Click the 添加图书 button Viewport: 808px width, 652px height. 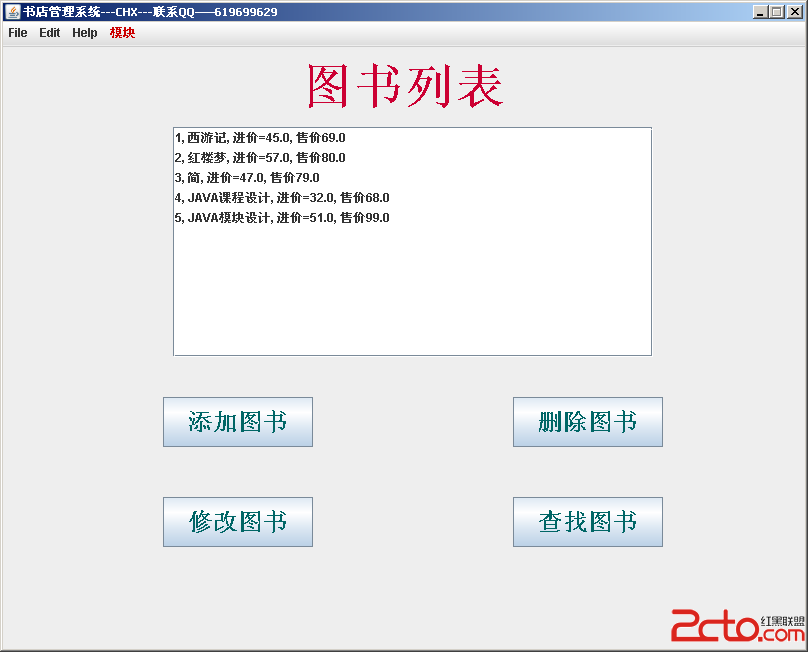pos(238,422)
